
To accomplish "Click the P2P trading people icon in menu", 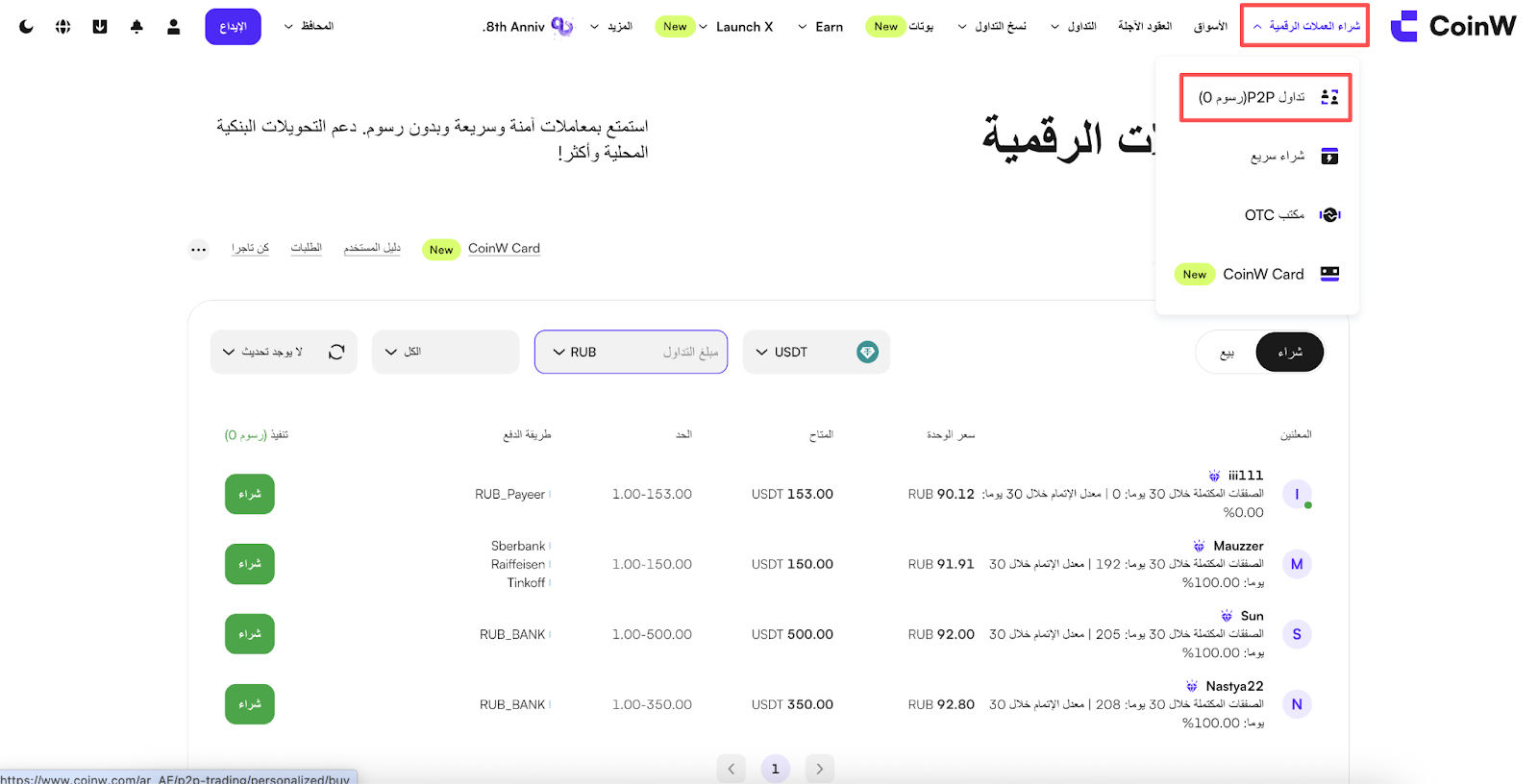I will pyautogui.click(x=1329, y=97).
